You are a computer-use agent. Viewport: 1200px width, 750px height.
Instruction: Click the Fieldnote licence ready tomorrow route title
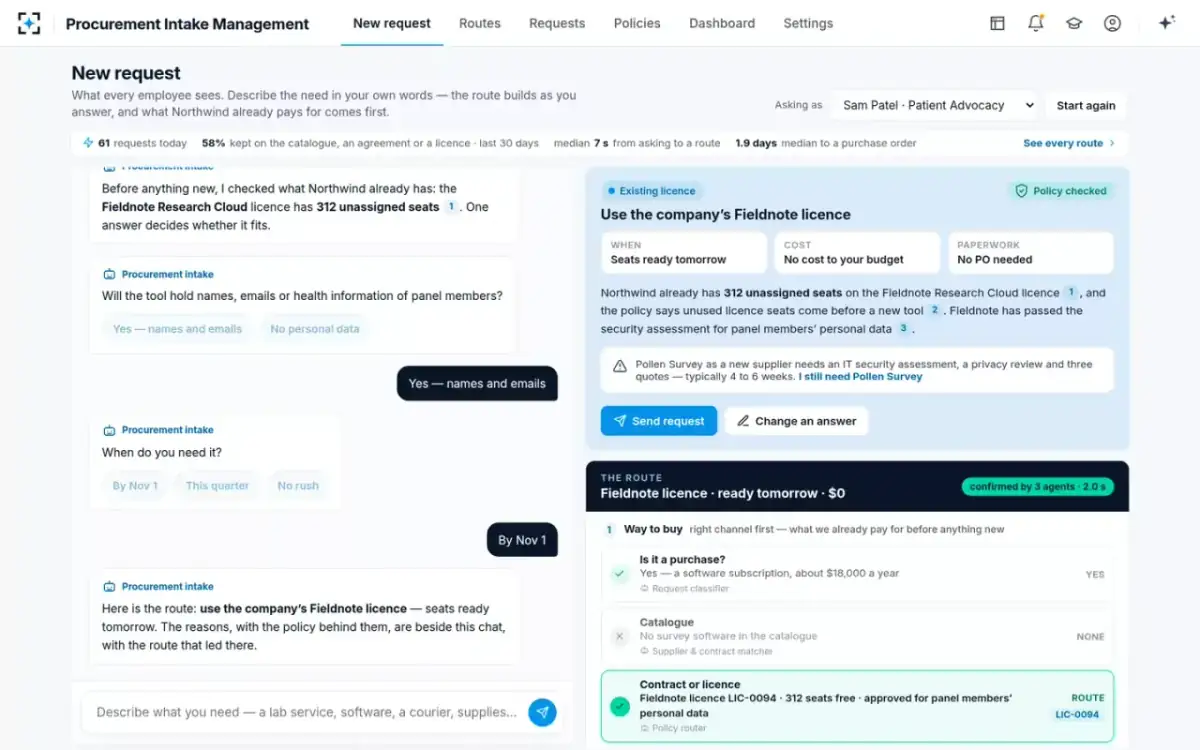point(722,493)
